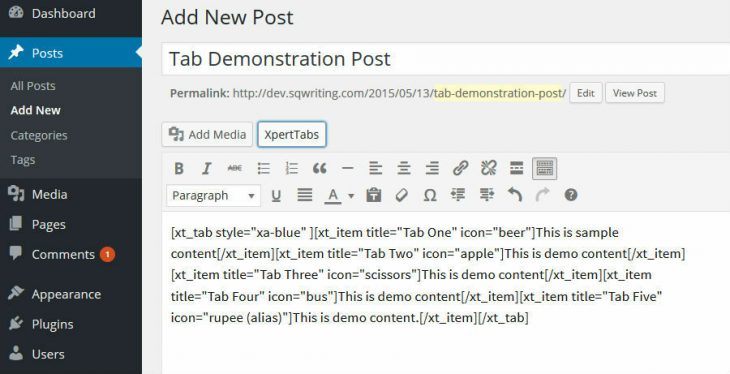The width and height of the screenshot is (730, 374).
Task: Redo the last undone edit
Action: point(542,195)
